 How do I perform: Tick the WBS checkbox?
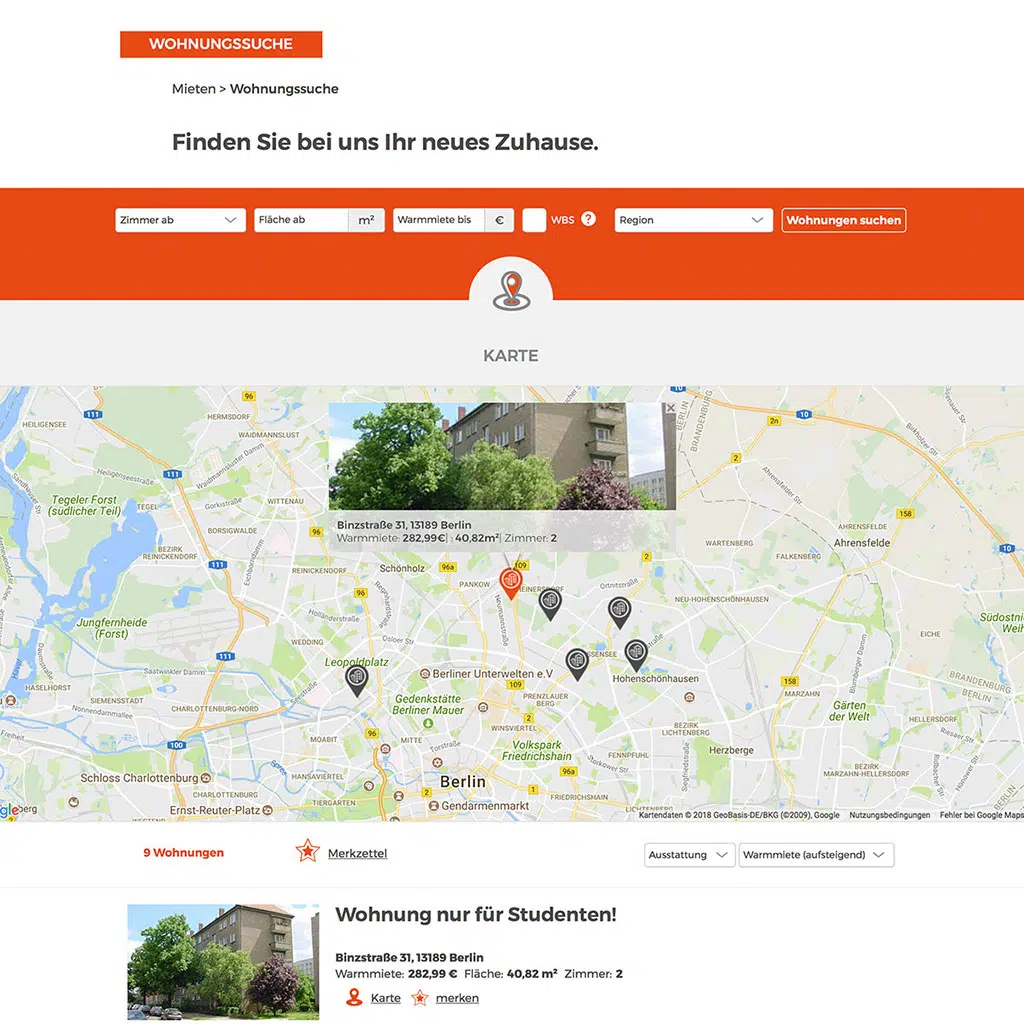tap(534, 220)
